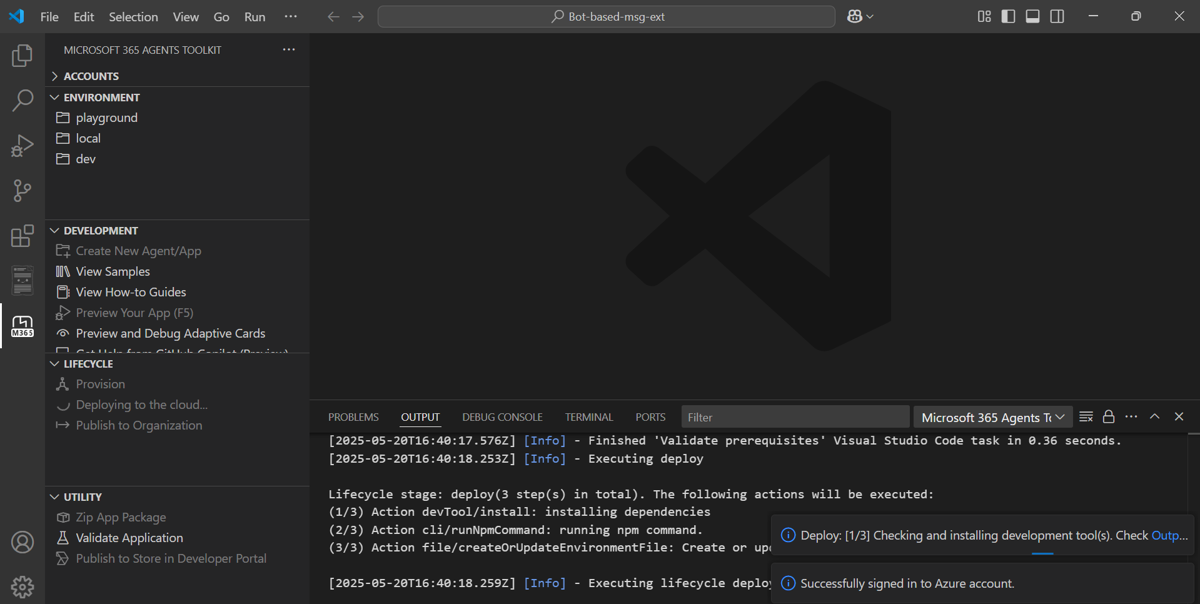Open Source Control view
The width and height of the screenshot is (1200, 604).
pos(22,190)
